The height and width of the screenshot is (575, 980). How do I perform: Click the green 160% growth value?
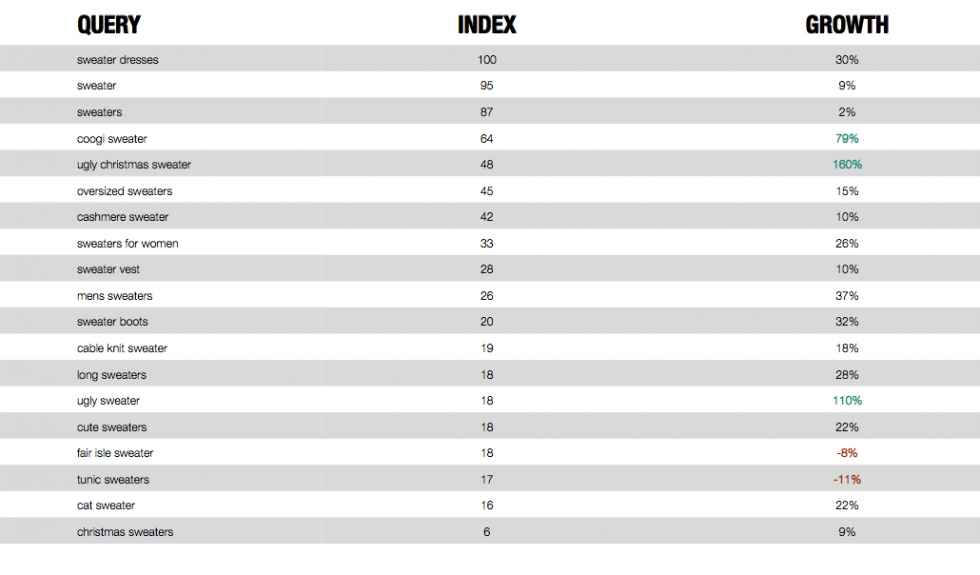click(847, 165)
